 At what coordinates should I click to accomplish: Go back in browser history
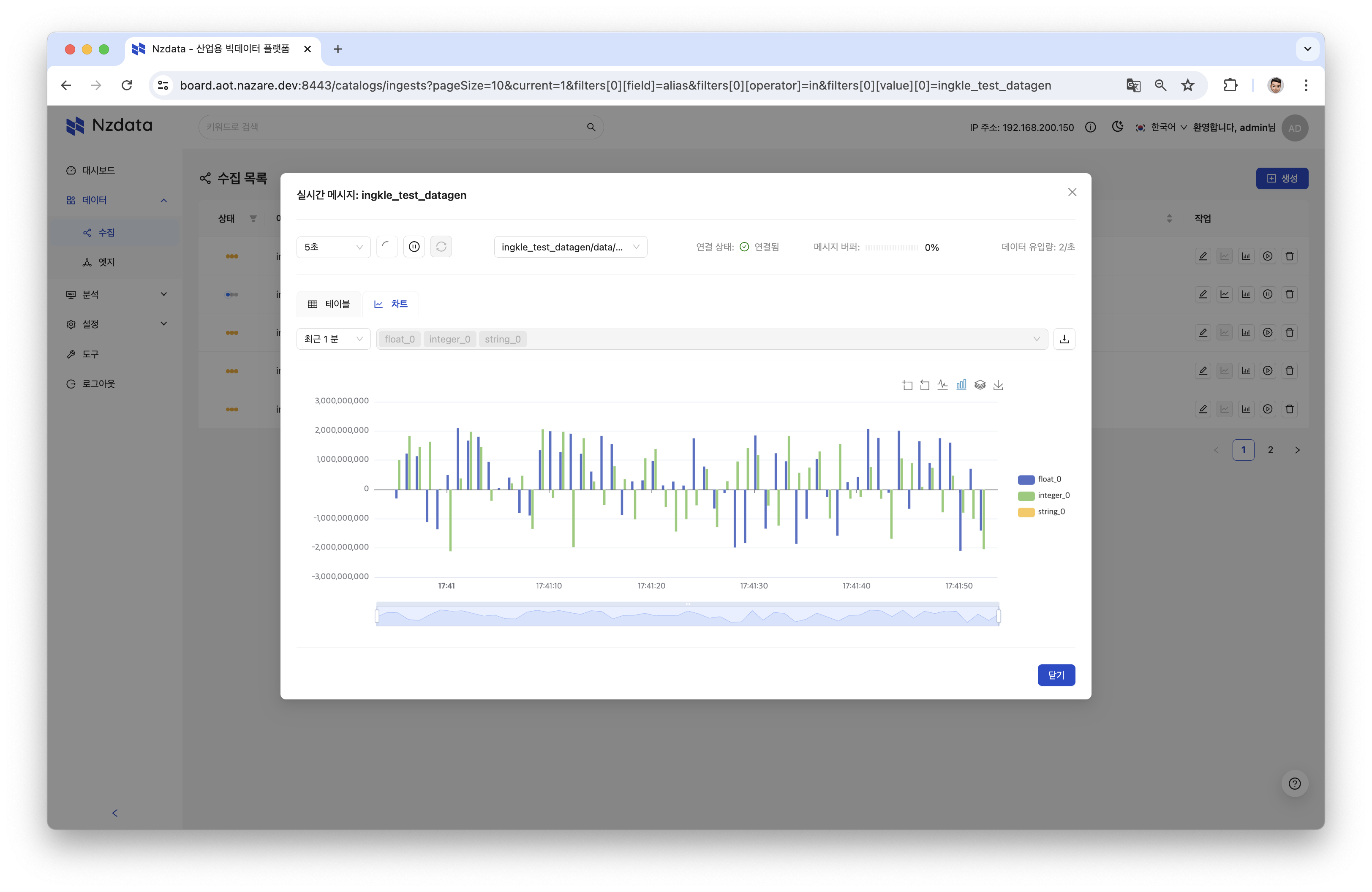pyautogui.click(x=66, y=85)
